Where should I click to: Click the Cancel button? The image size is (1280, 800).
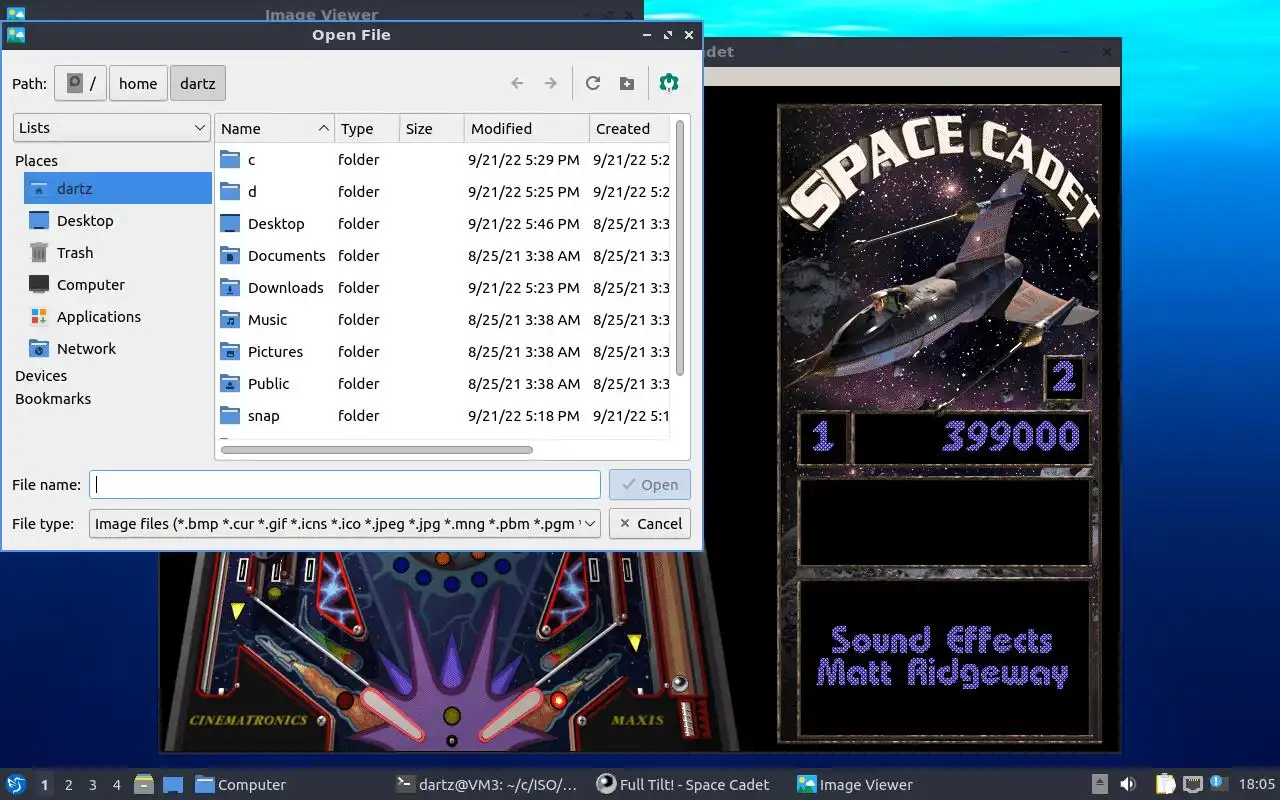(x=650, y=523)
